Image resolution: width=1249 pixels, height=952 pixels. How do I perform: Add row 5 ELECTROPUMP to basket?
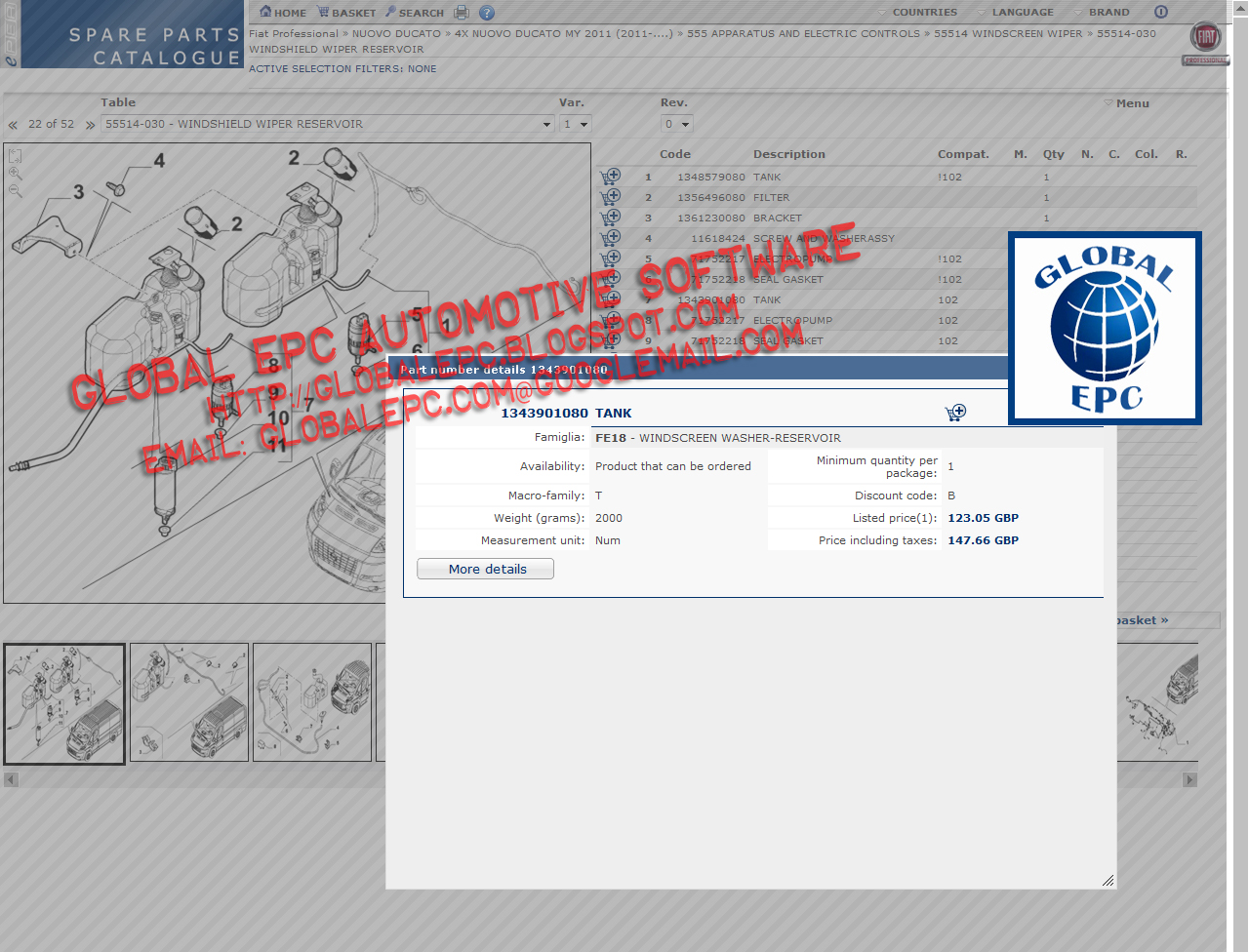pos(610,258)
